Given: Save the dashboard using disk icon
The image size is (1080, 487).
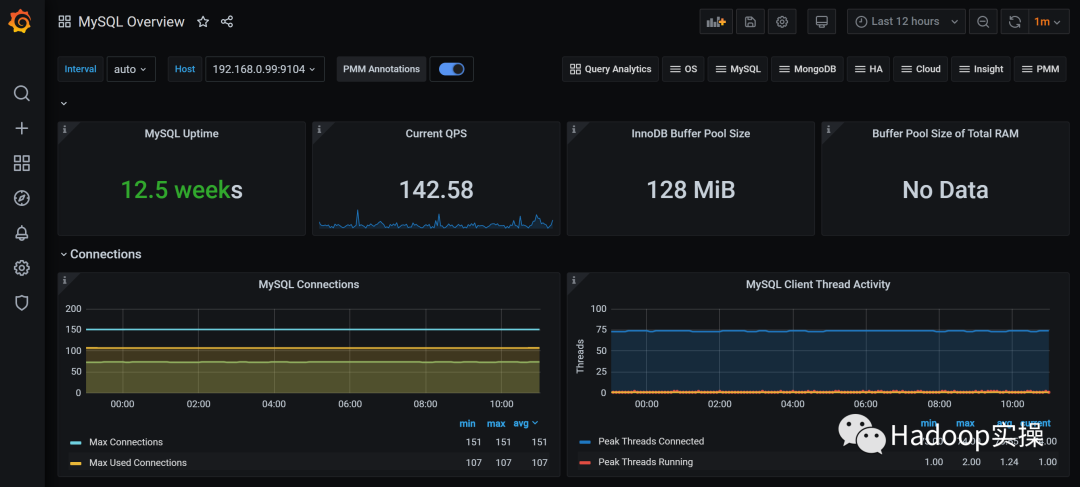Looking at the screenshot, I should coord(750,21).
